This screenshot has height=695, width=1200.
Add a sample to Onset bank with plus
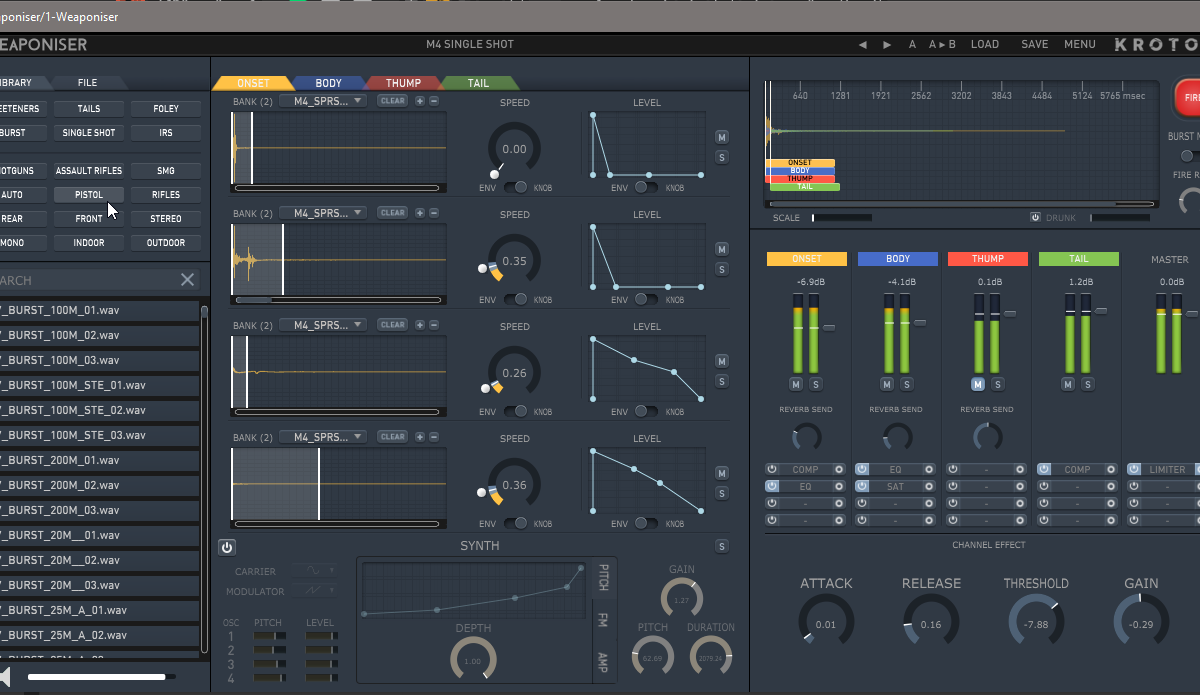click(x=420, y=101)
